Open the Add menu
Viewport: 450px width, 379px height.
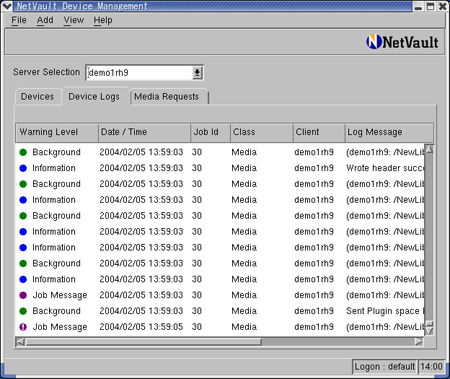click(x=45, y=20)
